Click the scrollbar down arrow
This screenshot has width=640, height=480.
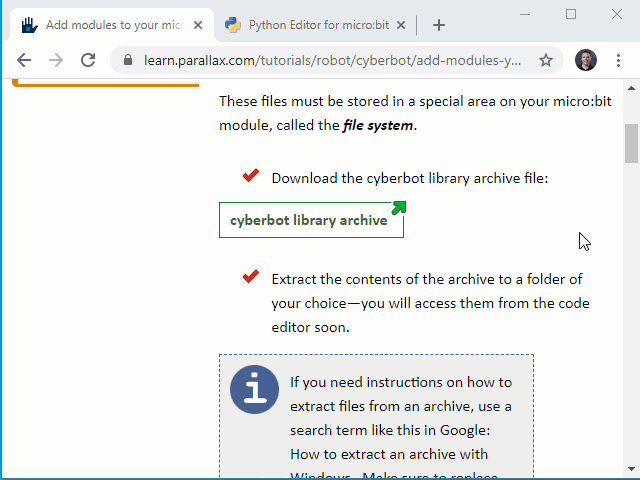point(631,469)
